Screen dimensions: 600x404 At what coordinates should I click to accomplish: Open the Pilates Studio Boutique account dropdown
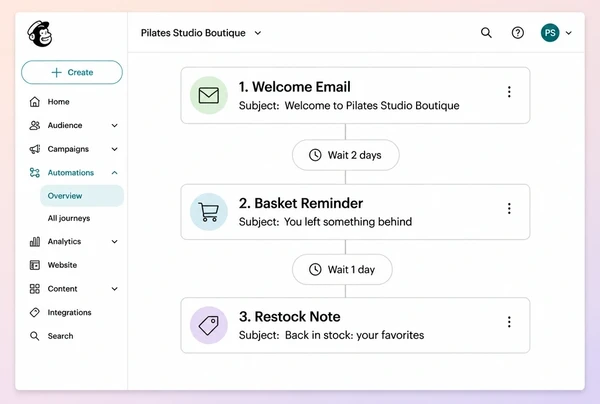[201, 33]
